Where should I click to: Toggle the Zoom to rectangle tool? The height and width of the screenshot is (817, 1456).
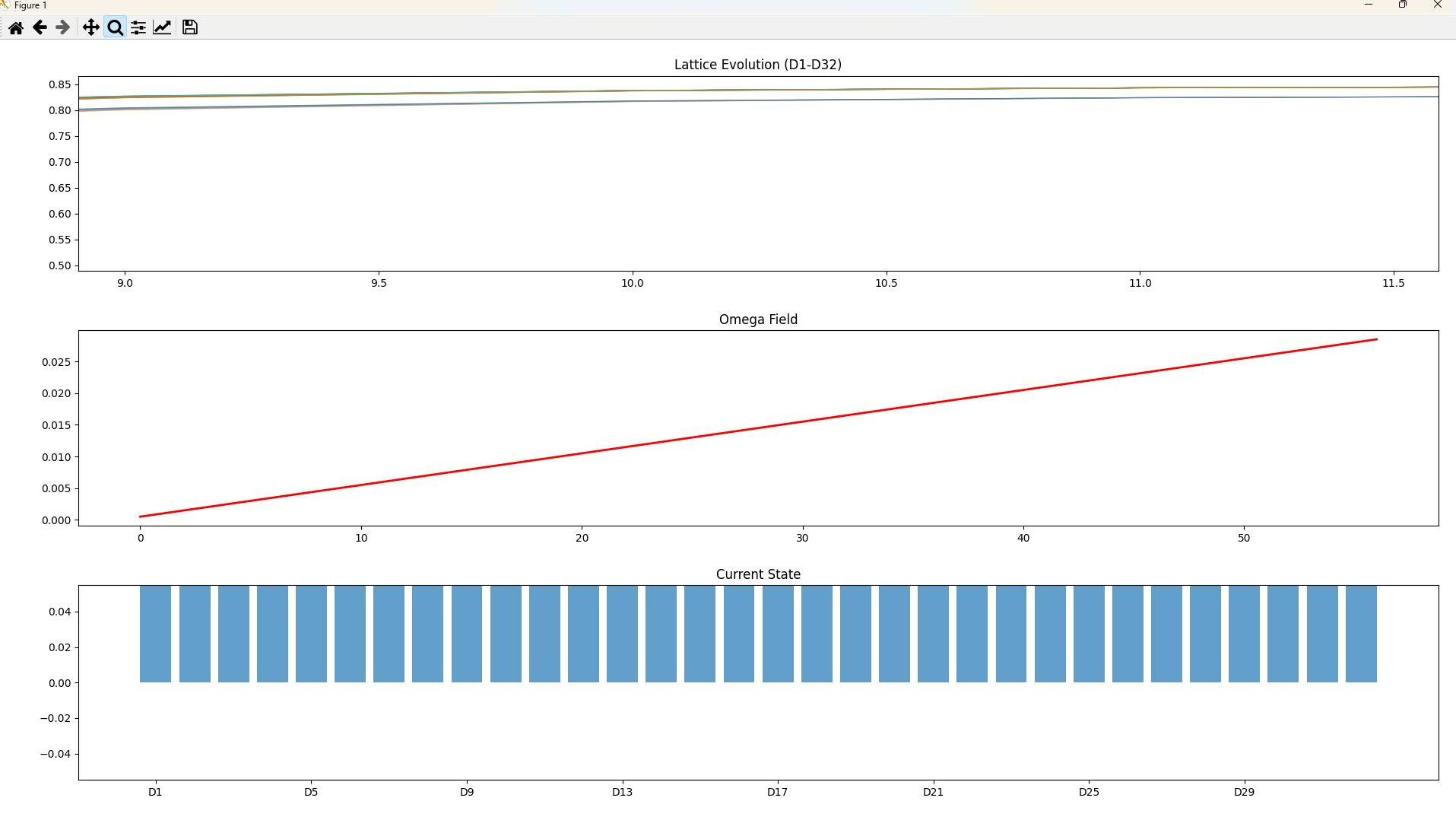[x=115, y=28]
